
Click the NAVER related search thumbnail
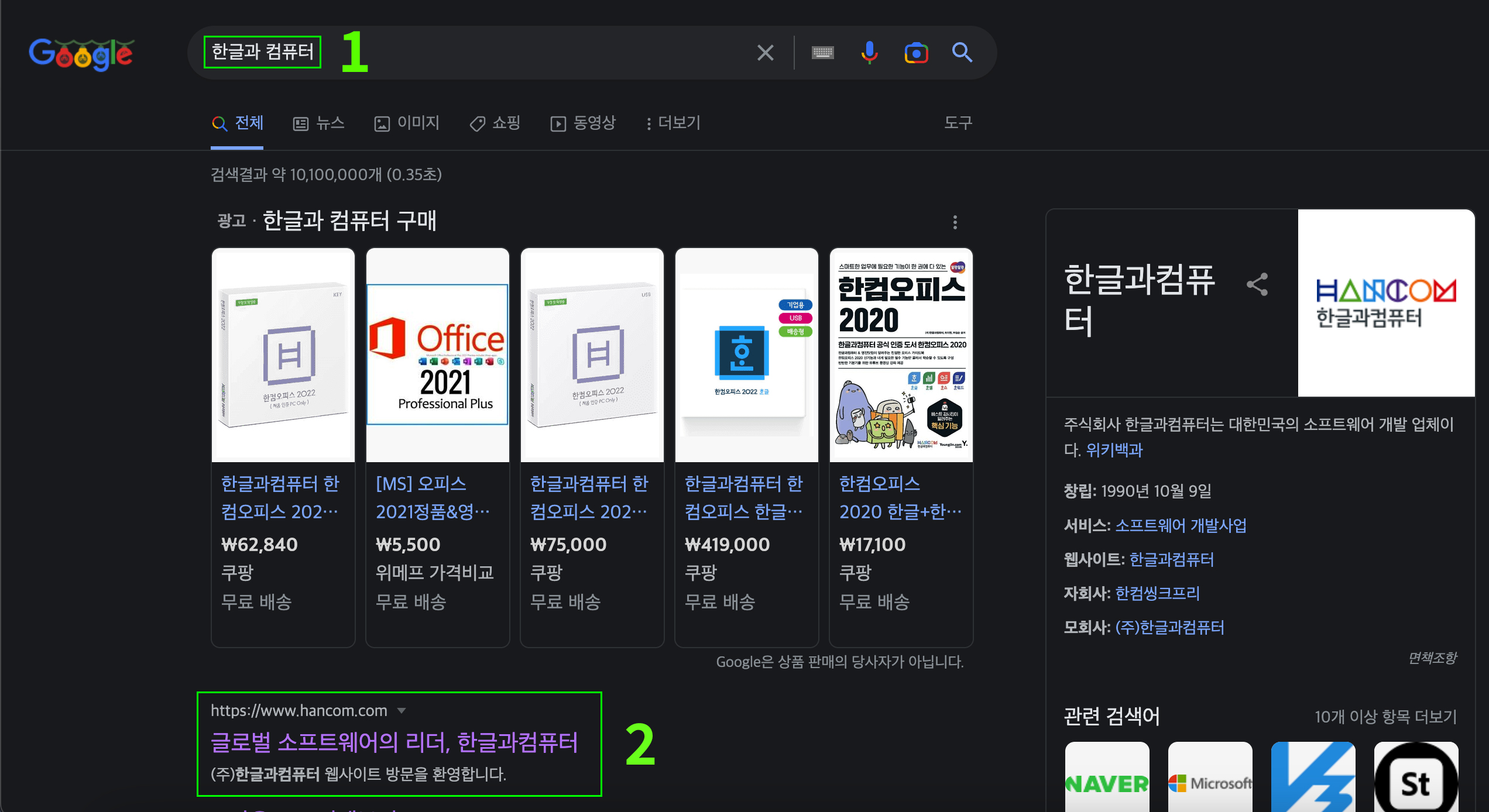pyautogui.click(x=1107, y=778)
